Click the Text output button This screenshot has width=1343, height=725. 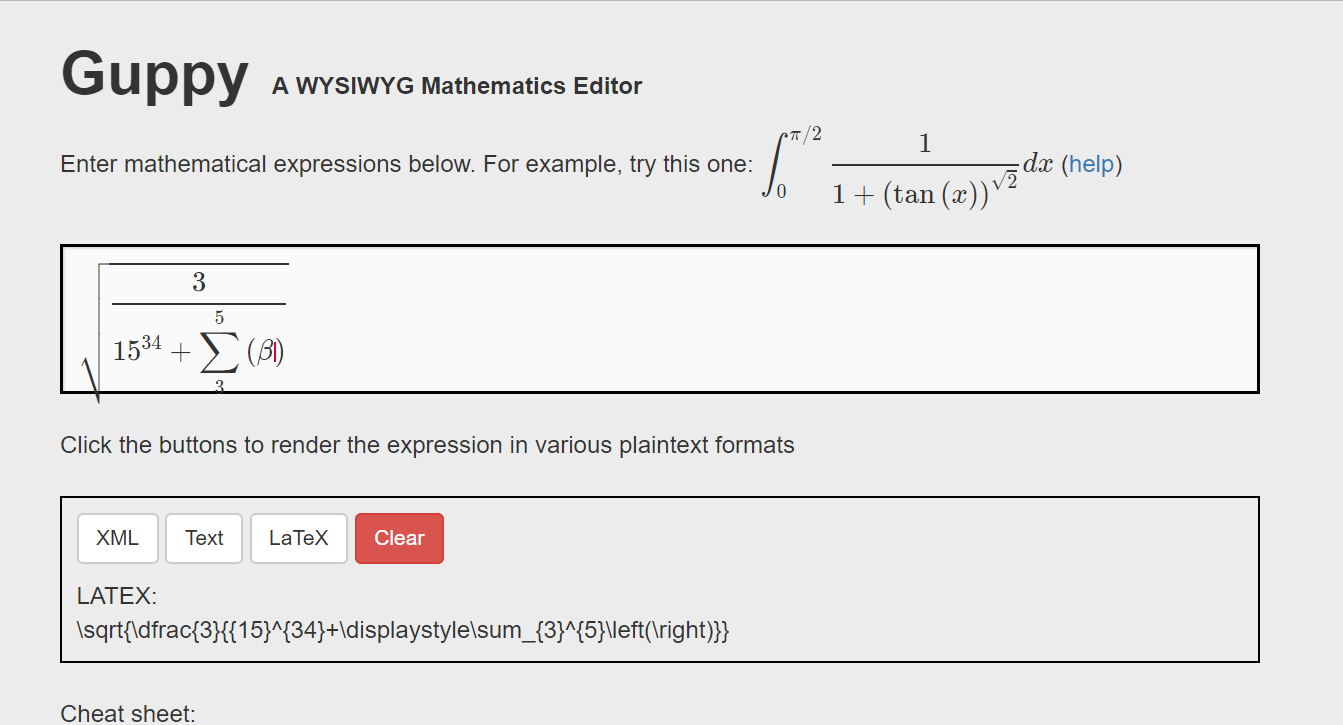coord(203,538)
